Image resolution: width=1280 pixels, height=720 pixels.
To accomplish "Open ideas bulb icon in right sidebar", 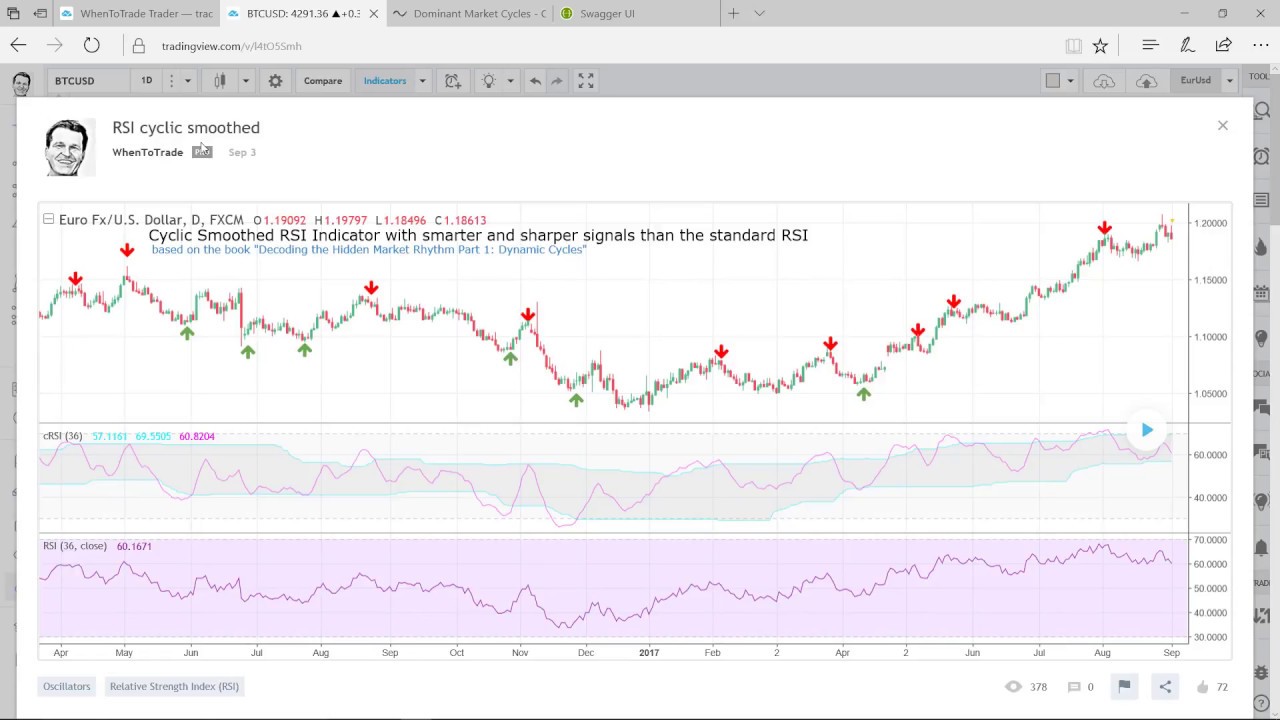I will click(x=1261, y=337).
